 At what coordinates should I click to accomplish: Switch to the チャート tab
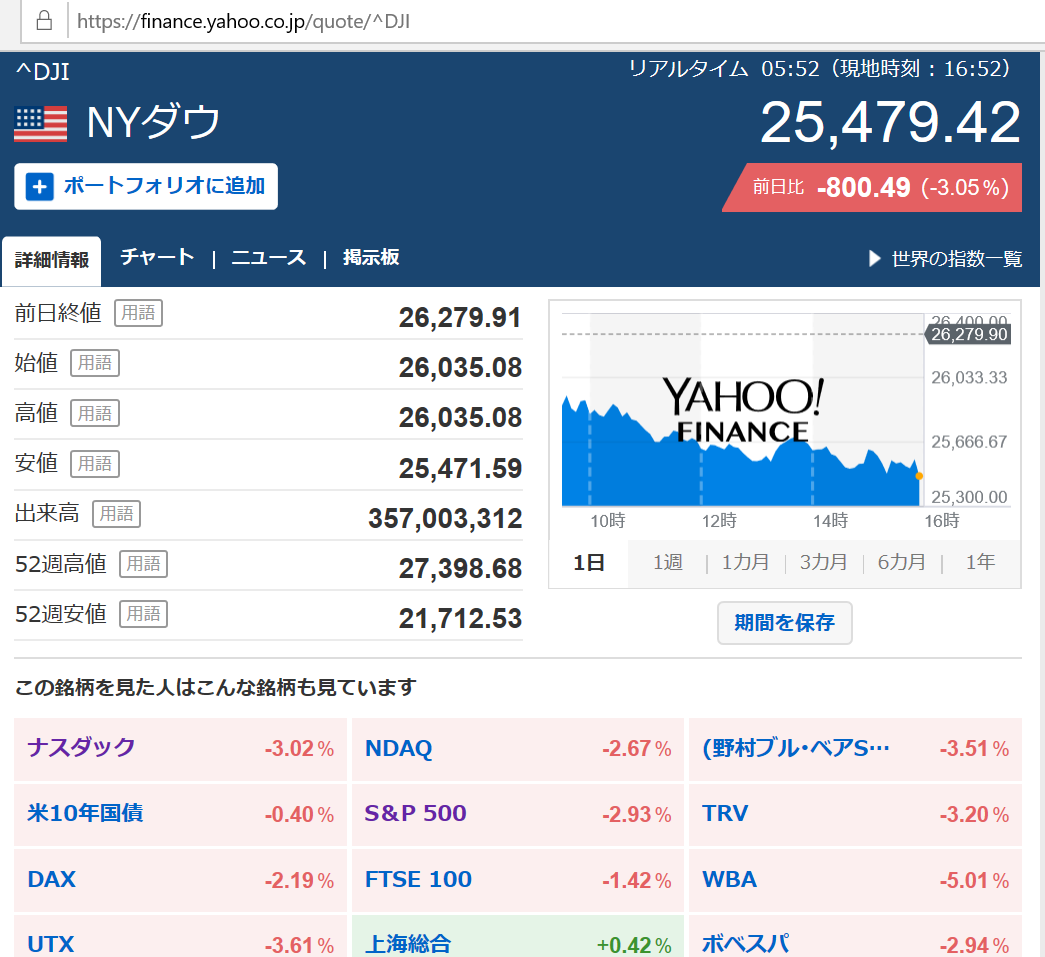(157, 257)
